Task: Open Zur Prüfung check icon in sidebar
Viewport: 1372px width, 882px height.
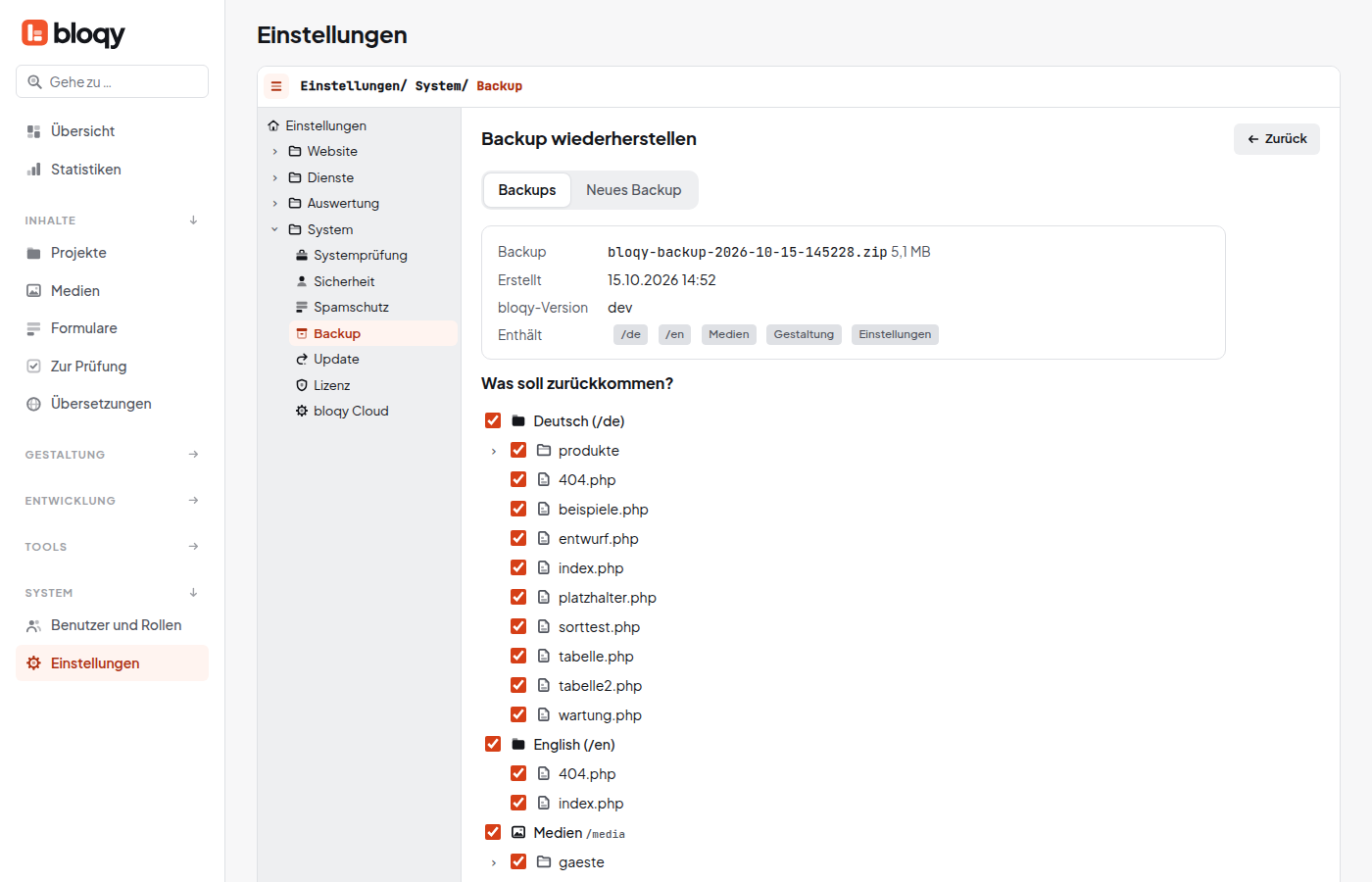Action: pyautogui.click(x=33, y=367)
